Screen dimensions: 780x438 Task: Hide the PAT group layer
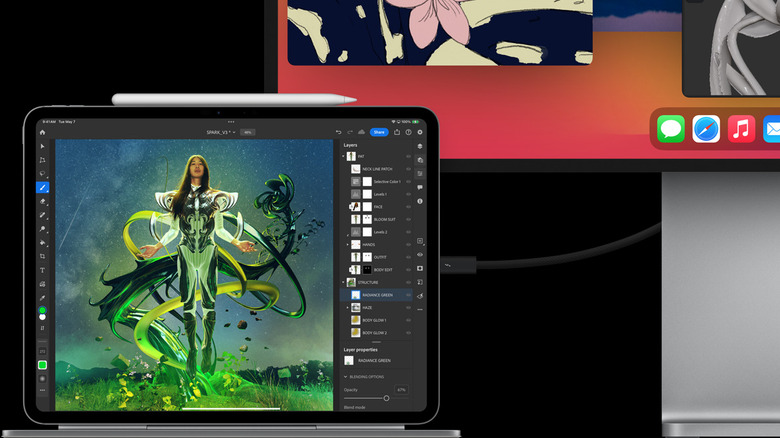click(408, 156)
